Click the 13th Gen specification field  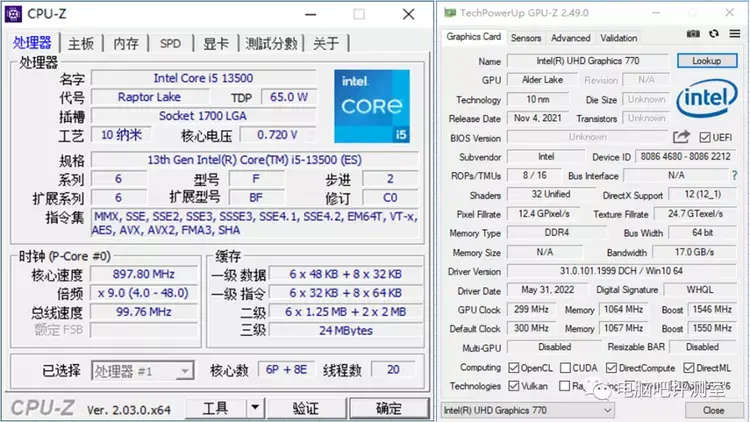[x=254, y=160]
